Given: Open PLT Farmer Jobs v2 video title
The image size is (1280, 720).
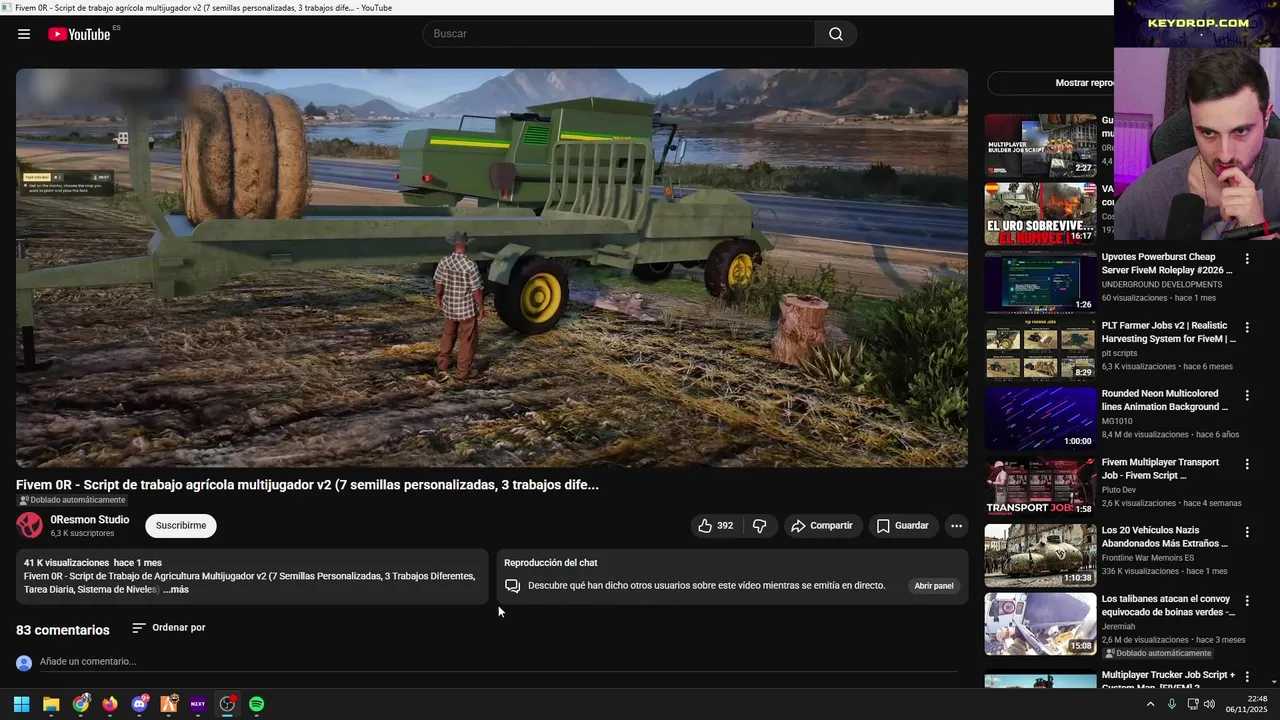Looking at the screenshot, I should (x=1168, y=332).
